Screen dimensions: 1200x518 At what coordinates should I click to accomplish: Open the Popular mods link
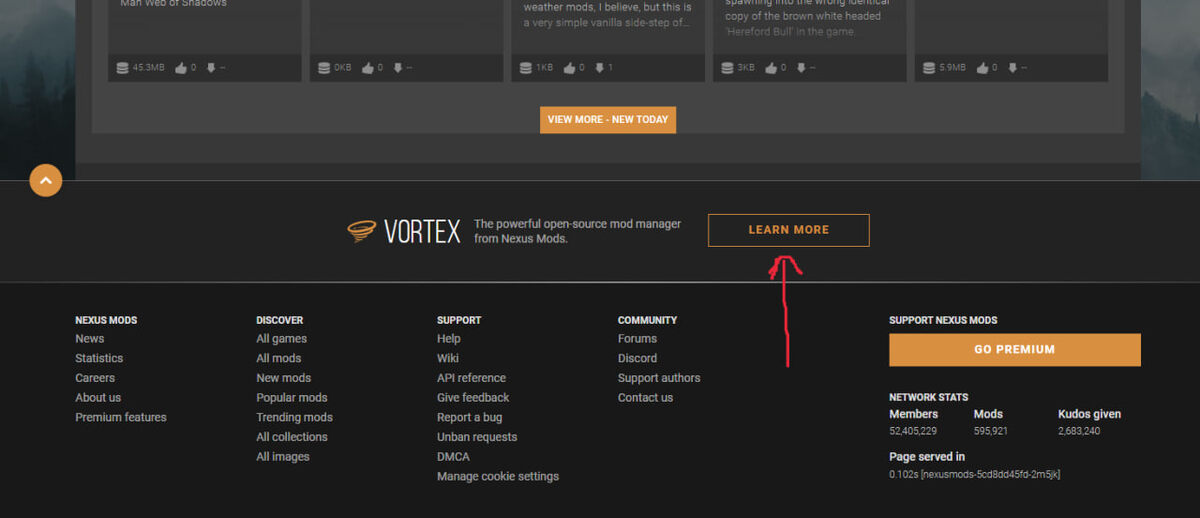click(292, 398)
